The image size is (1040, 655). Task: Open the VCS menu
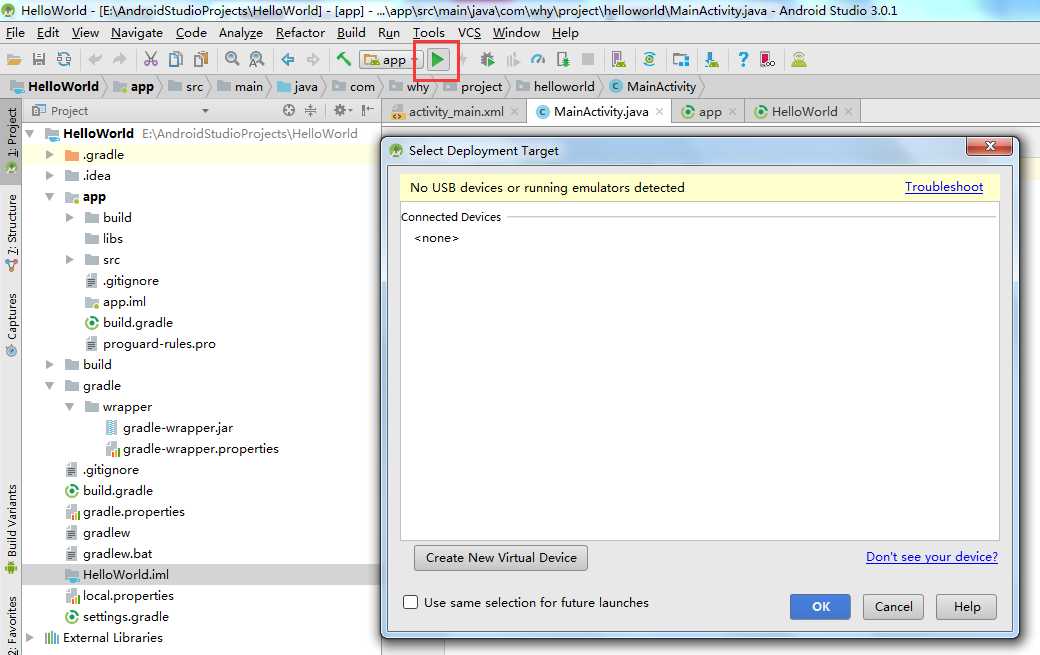[x=469, y=32]
